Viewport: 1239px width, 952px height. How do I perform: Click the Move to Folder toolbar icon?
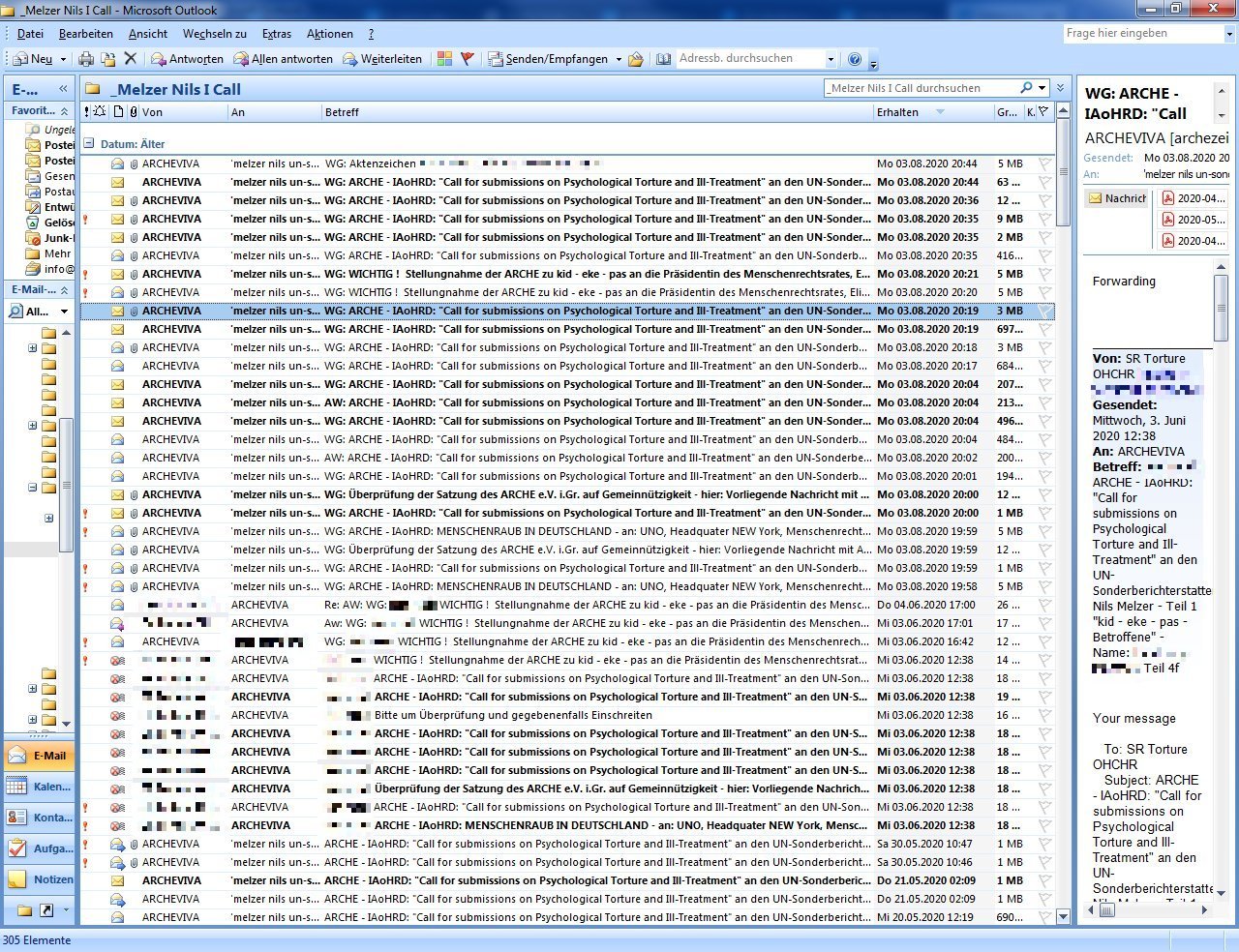click(x=108, y=59)
